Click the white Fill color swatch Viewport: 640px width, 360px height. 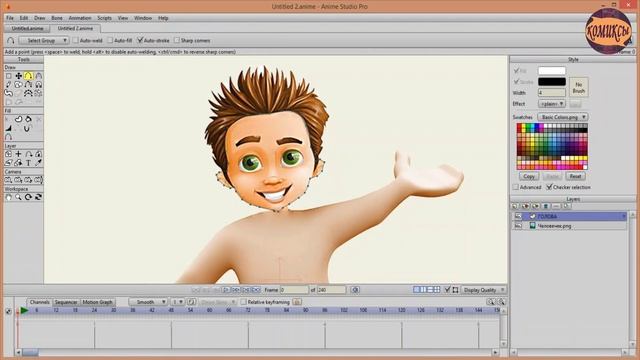pyautogui.click(x=551, y=71)
